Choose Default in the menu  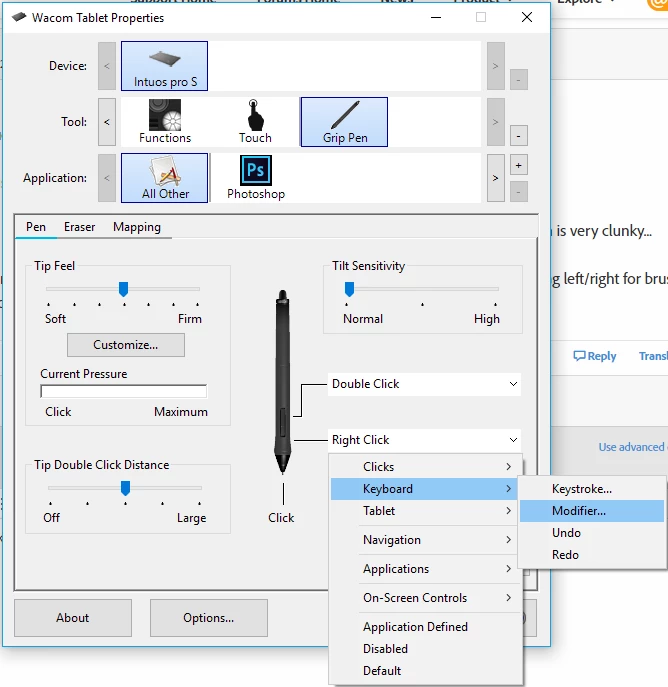tap(425, 670)
